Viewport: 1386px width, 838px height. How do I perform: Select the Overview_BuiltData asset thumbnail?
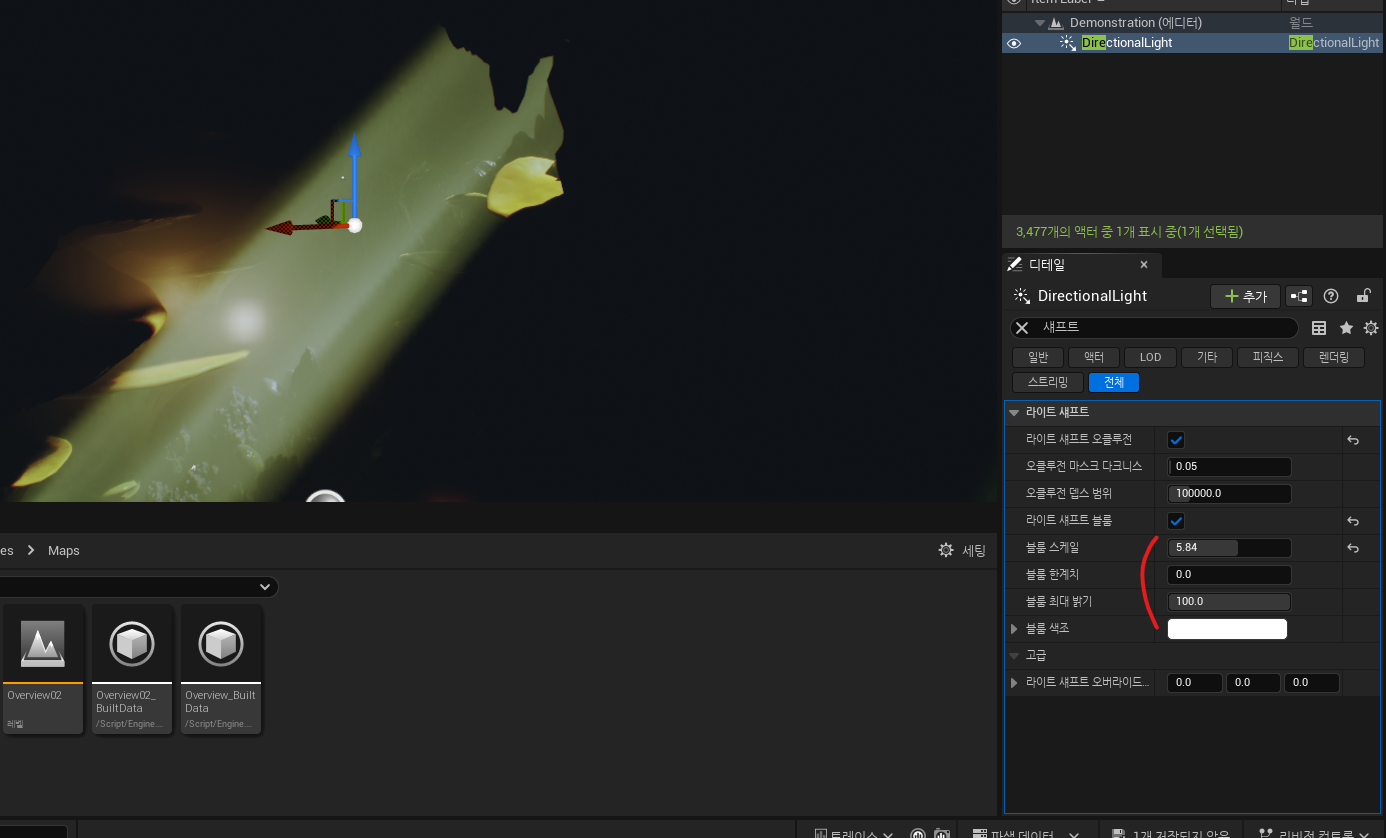(221, 668)
